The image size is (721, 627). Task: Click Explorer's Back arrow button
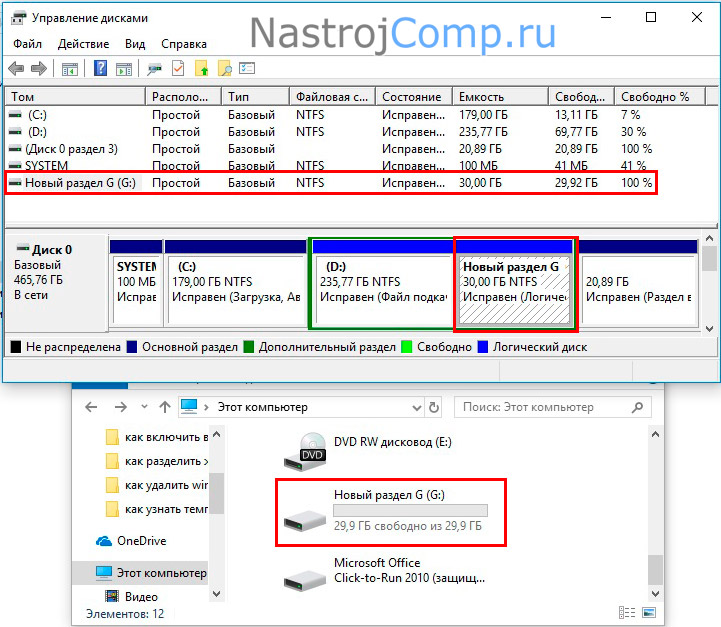[92, 407]
